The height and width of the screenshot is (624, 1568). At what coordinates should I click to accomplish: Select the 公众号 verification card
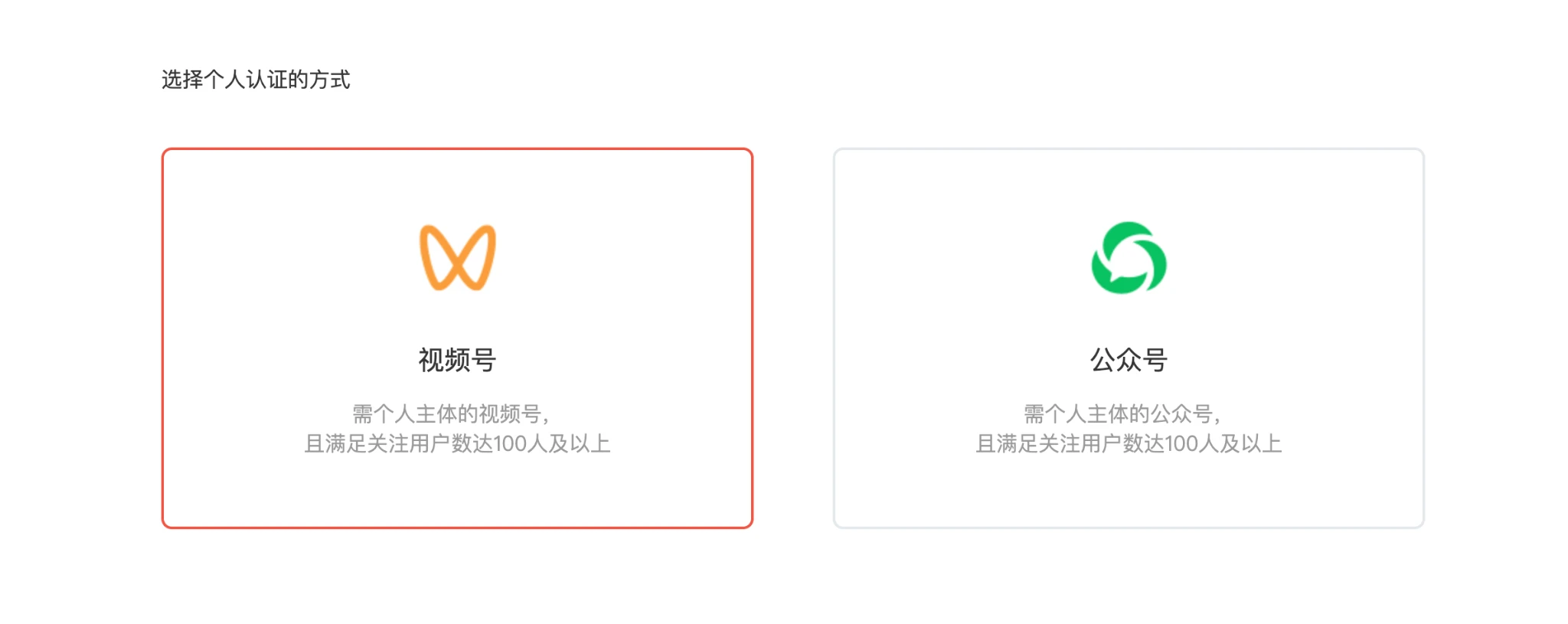[x=1129, y=338]
